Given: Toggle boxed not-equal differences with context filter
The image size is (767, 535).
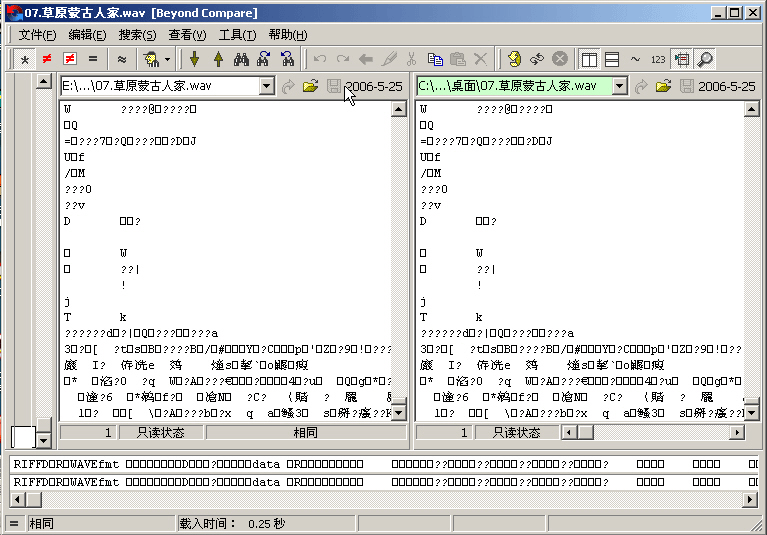Looking at the screenshot, I should [x=70, y=59].
